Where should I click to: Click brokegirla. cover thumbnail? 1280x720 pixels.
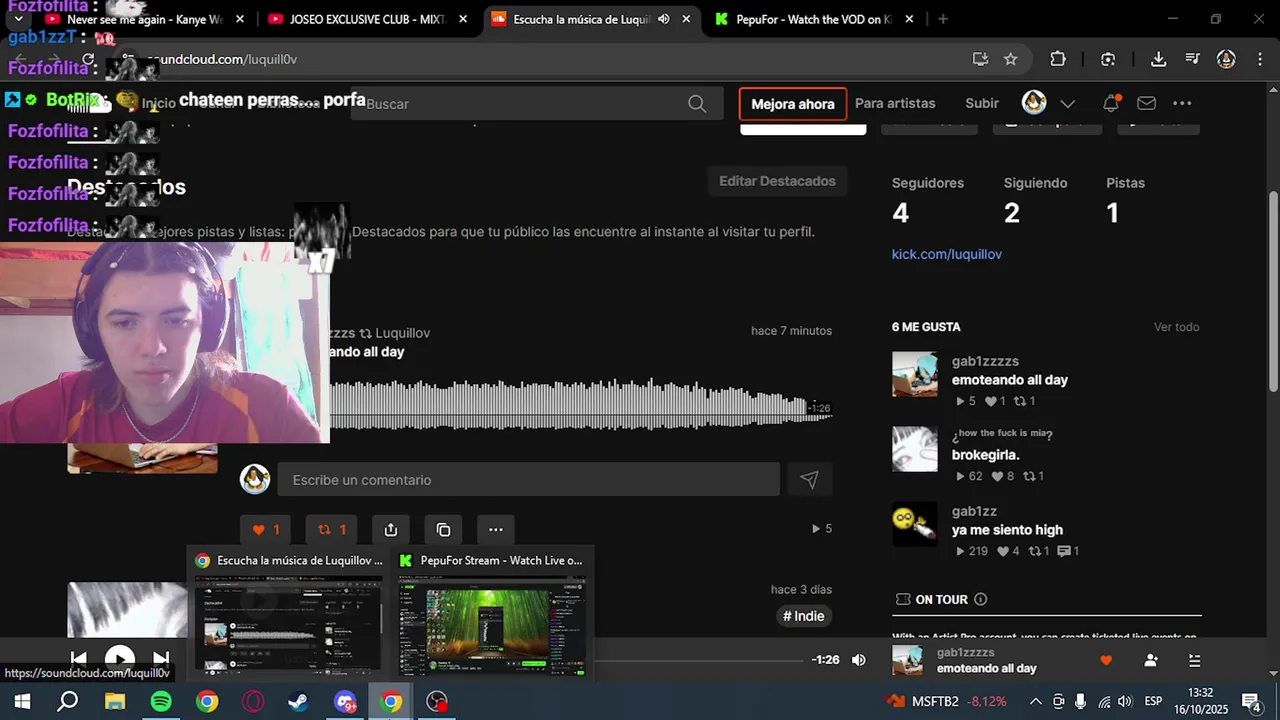915,449
